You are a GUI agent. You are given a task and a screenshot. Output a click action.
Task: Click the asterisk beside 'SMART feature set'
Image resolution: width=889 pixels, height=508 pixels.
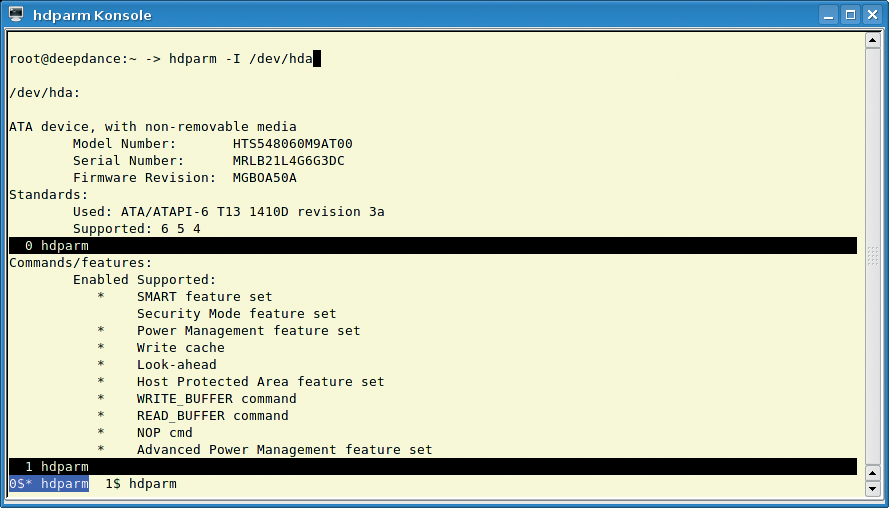[x=101, y=297]
